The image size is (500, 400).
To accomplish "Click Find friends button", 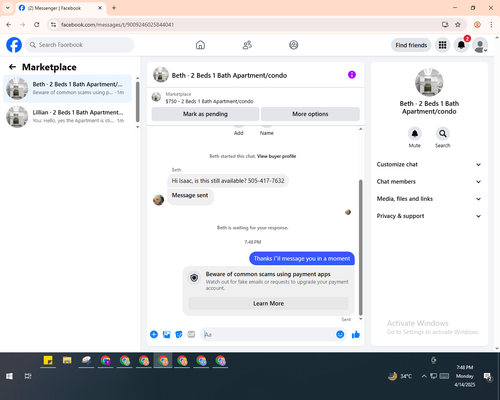I will point(411,45).
